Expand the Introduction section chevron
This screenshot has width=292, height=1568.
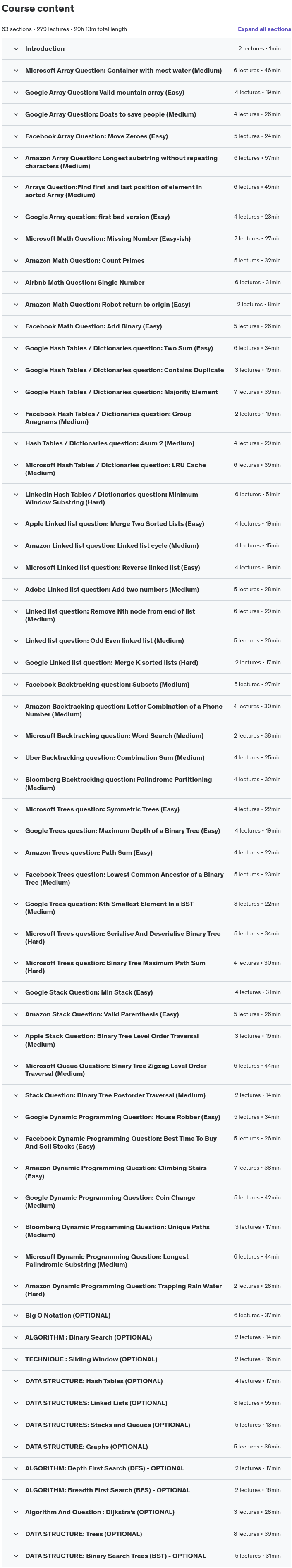pos(16,49)
